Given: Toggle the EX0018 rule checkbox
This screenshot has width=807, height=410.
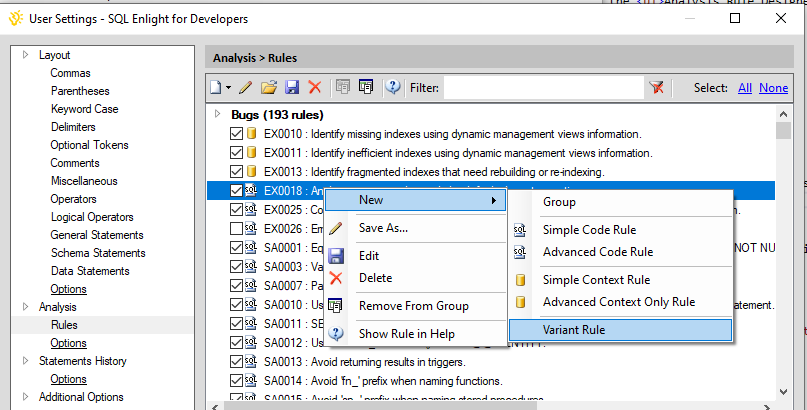Looking at the screenshot, I should coord(236,190).
